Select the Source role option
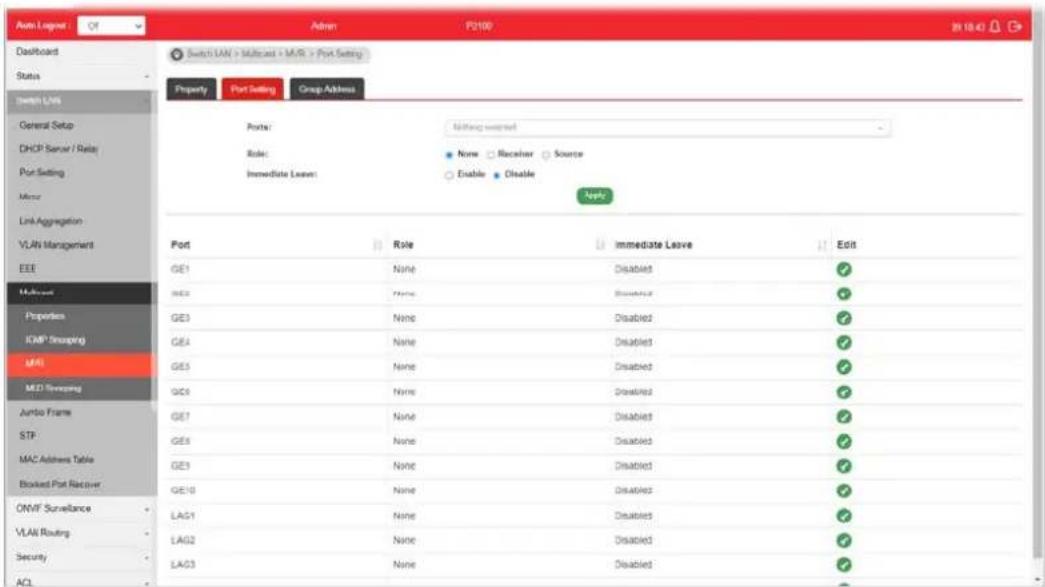The height and width of the screenshot is (587, 1045). tap(546, 155)
